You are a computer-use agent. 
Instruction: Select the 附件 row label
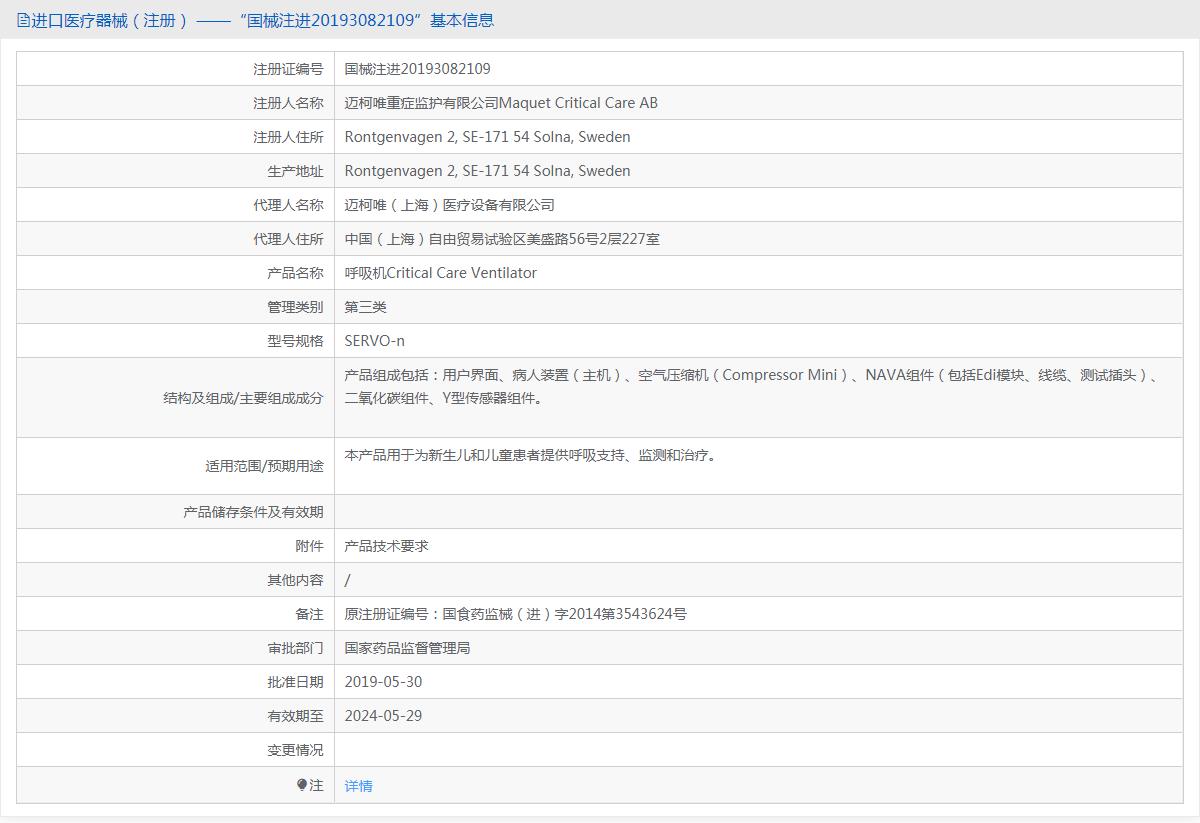[x=309, y=546]
